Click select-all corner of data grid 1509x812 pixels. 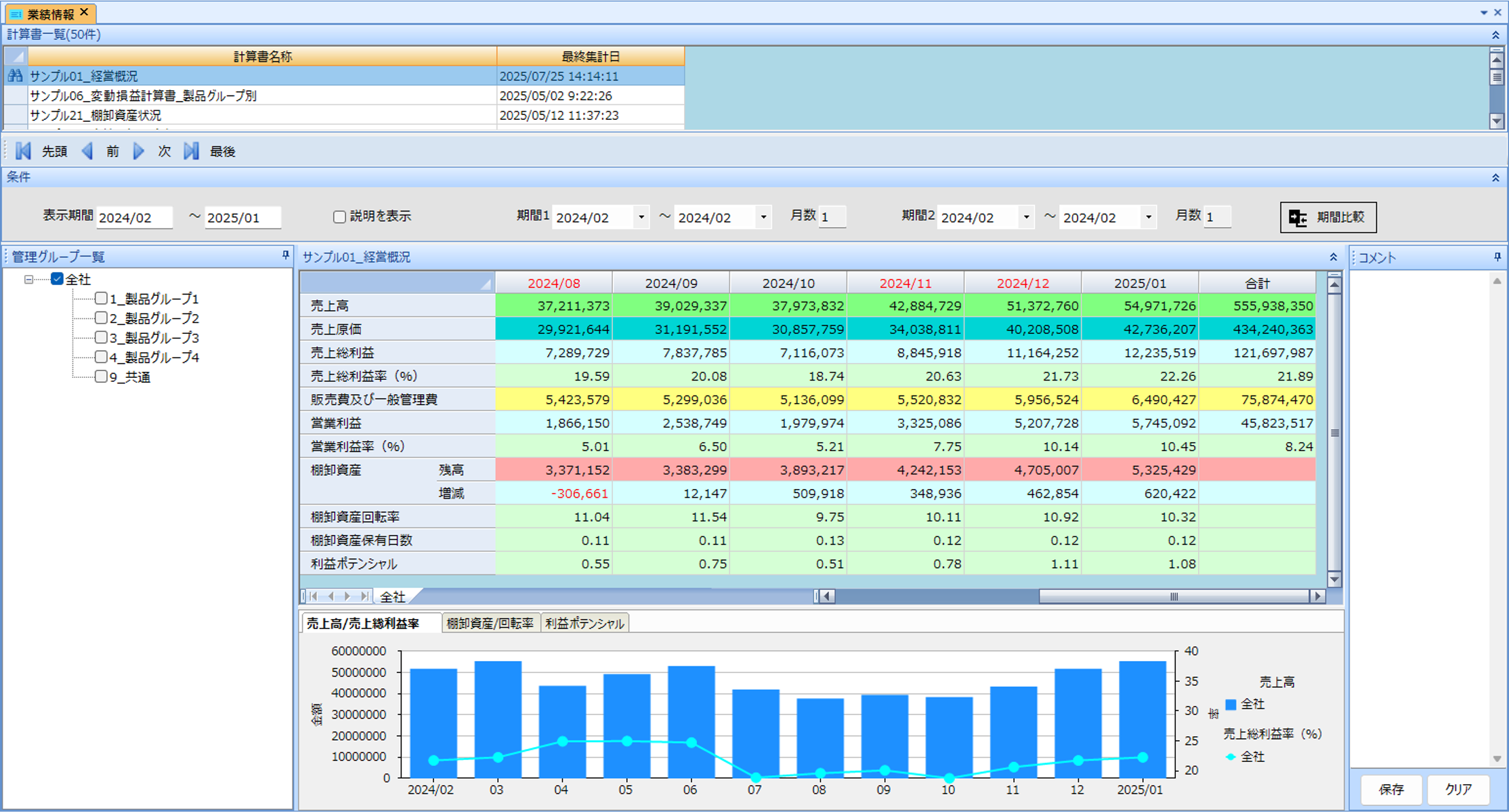tap(398, 282)
